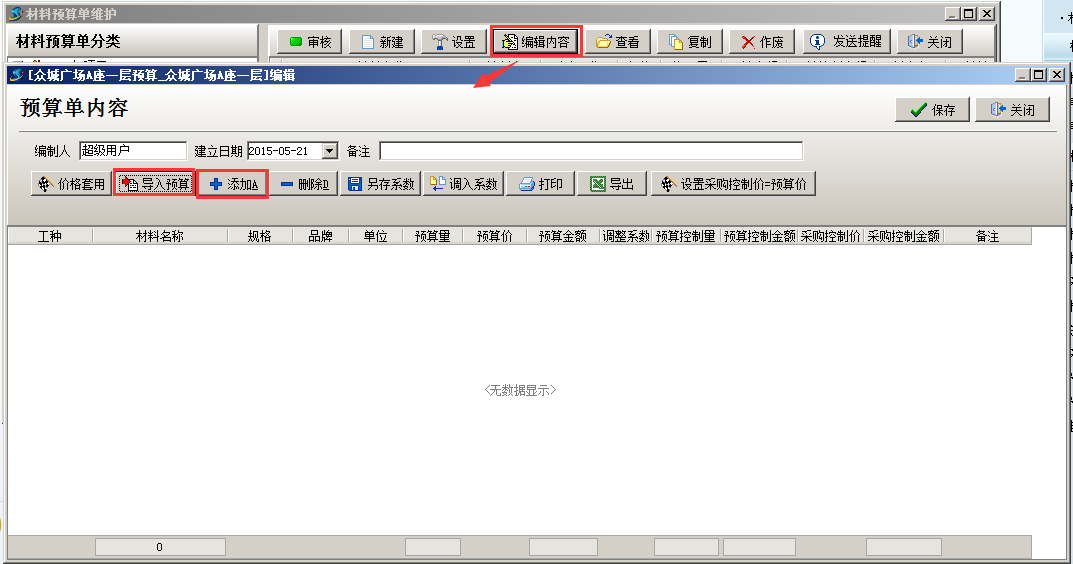The height and width of the screenshot is (564, 1073).
Task: Click the 作废 button with red X
Action: 762,42
